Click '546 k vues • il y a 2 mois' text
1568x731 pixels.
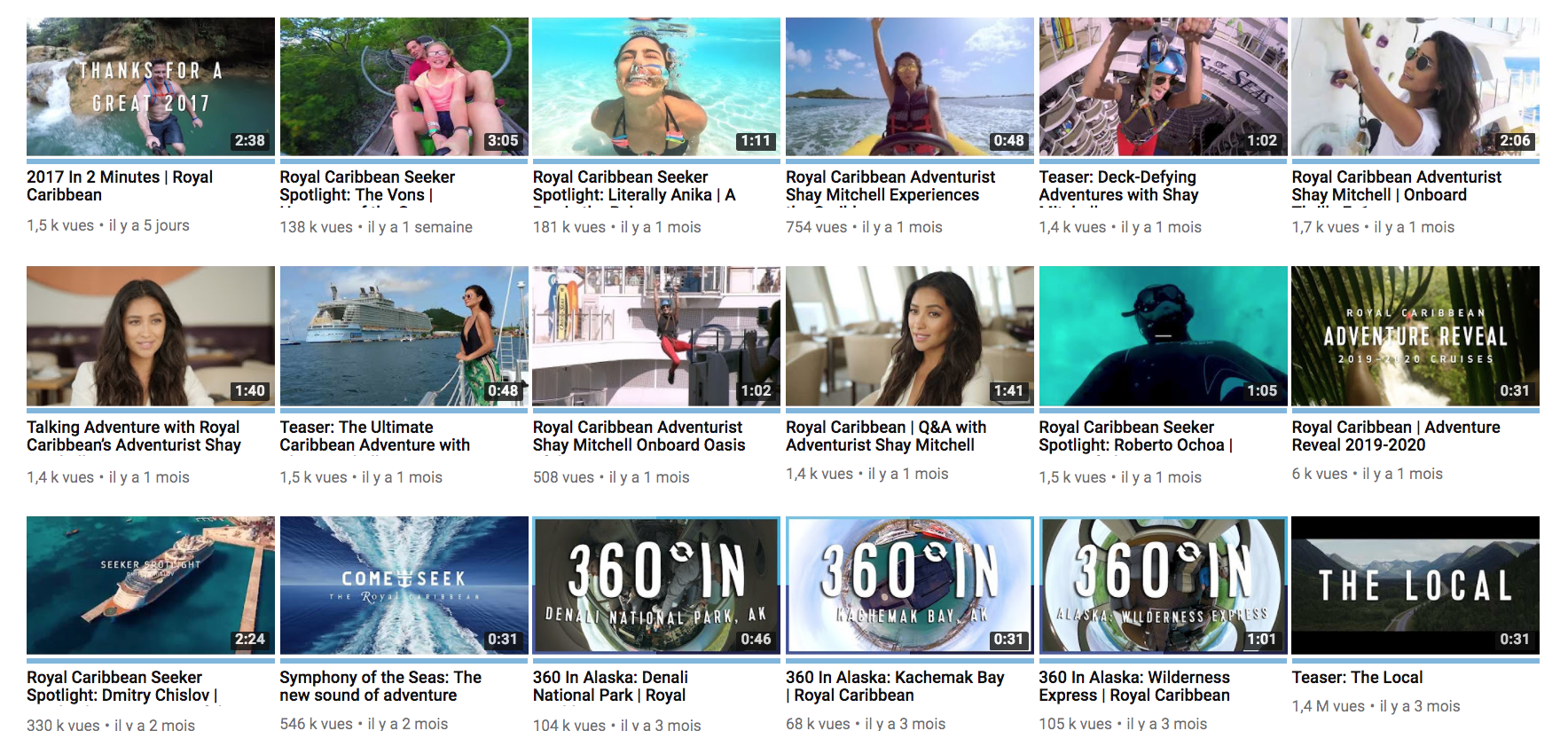[364, 724]
